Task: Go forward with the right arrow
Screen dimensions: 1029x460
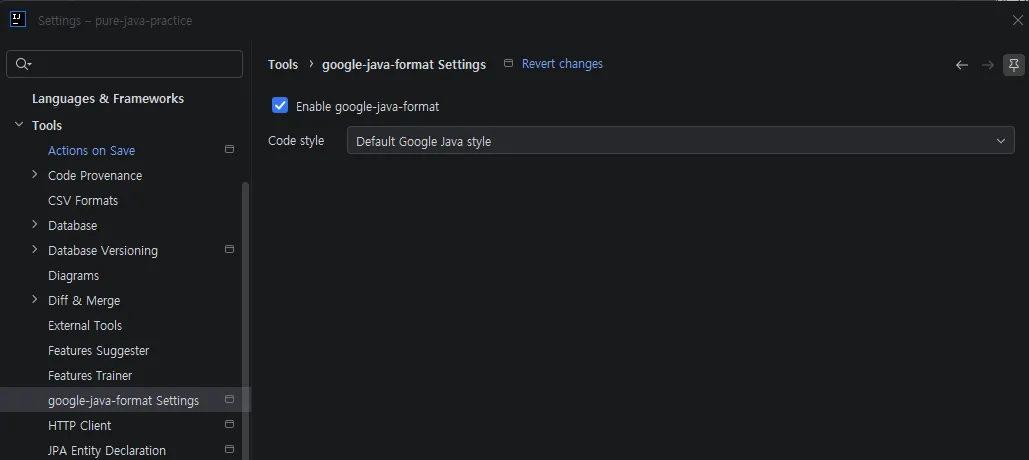Action: tap(987, 65)
